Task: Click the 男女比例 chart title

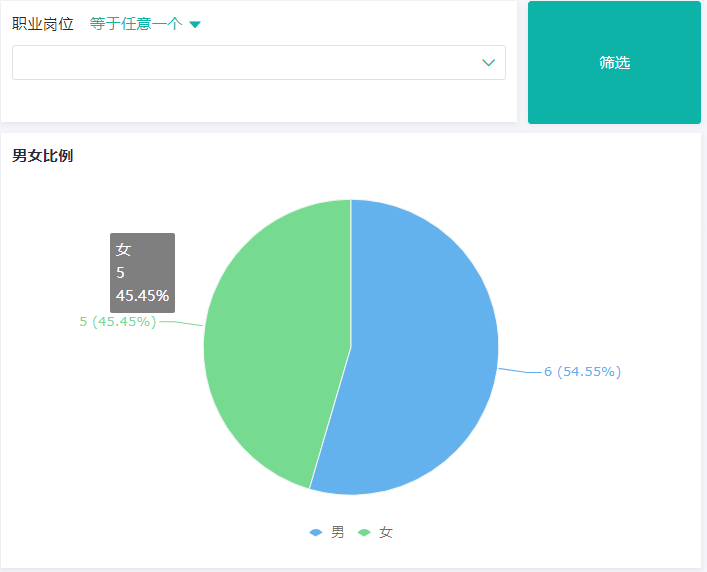Action: (42, 156)
